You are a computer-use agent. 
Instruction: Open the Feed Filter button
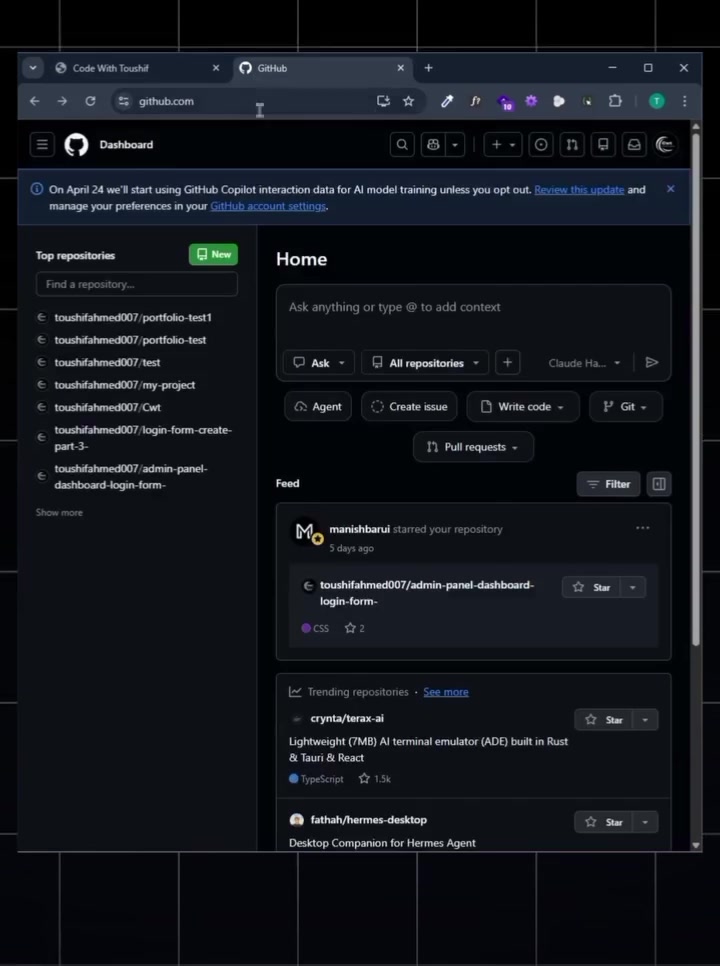click(x=609, y=484)
